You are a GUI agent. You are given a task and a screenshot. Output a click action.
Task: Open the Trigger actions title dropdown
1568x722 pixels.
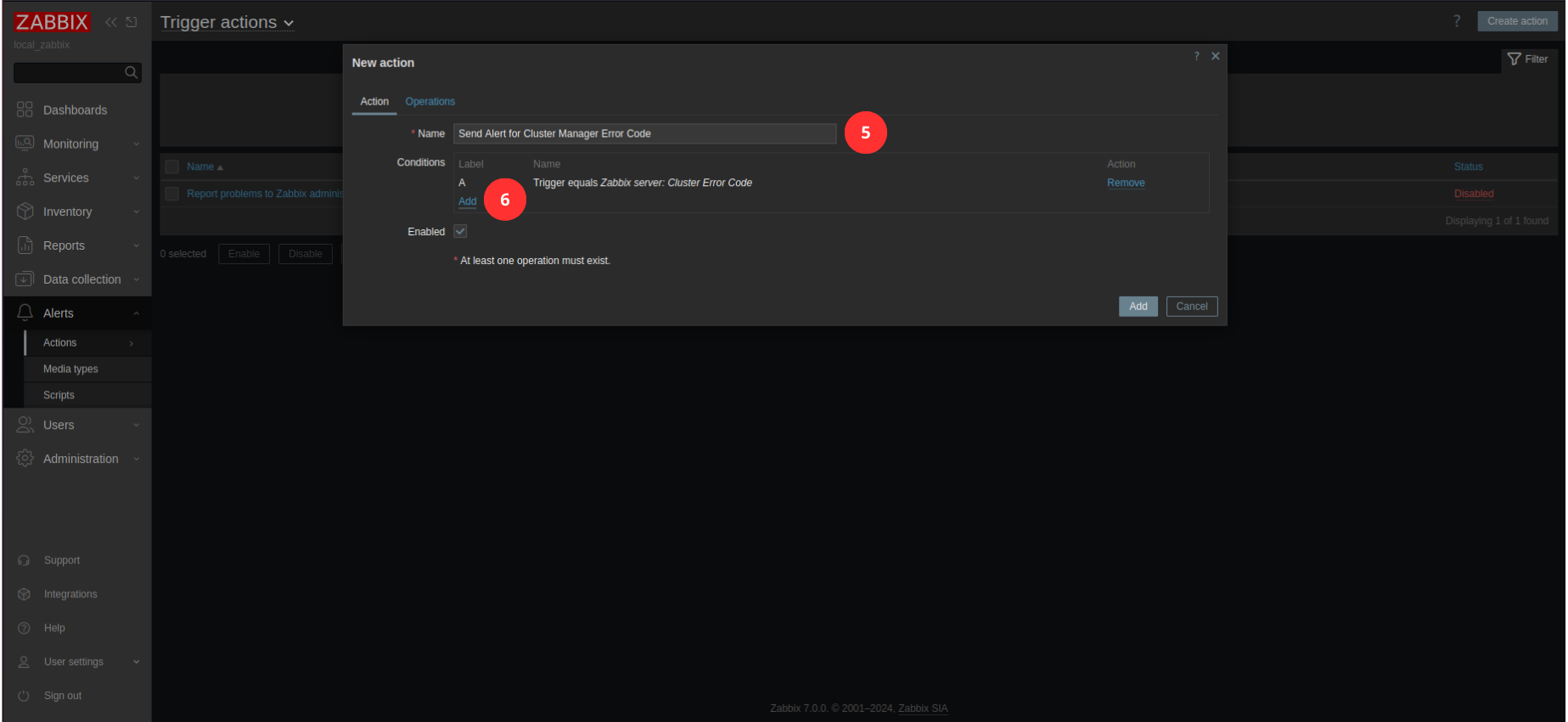point(228,23)
